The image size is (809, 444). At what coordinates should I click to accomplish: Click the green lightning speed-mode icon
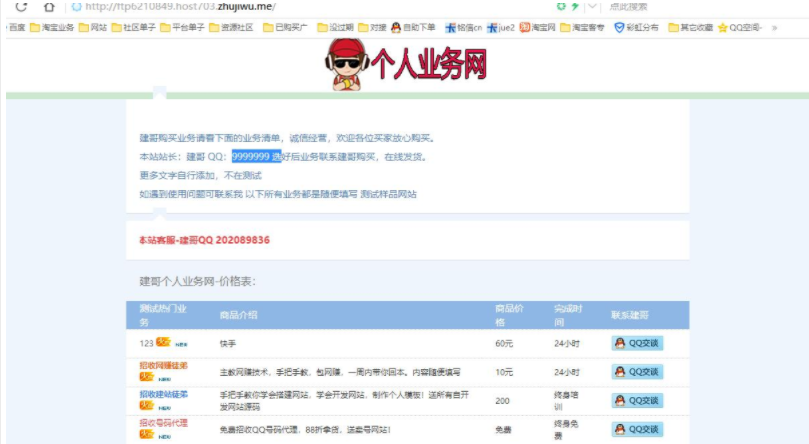coord(575,6)
